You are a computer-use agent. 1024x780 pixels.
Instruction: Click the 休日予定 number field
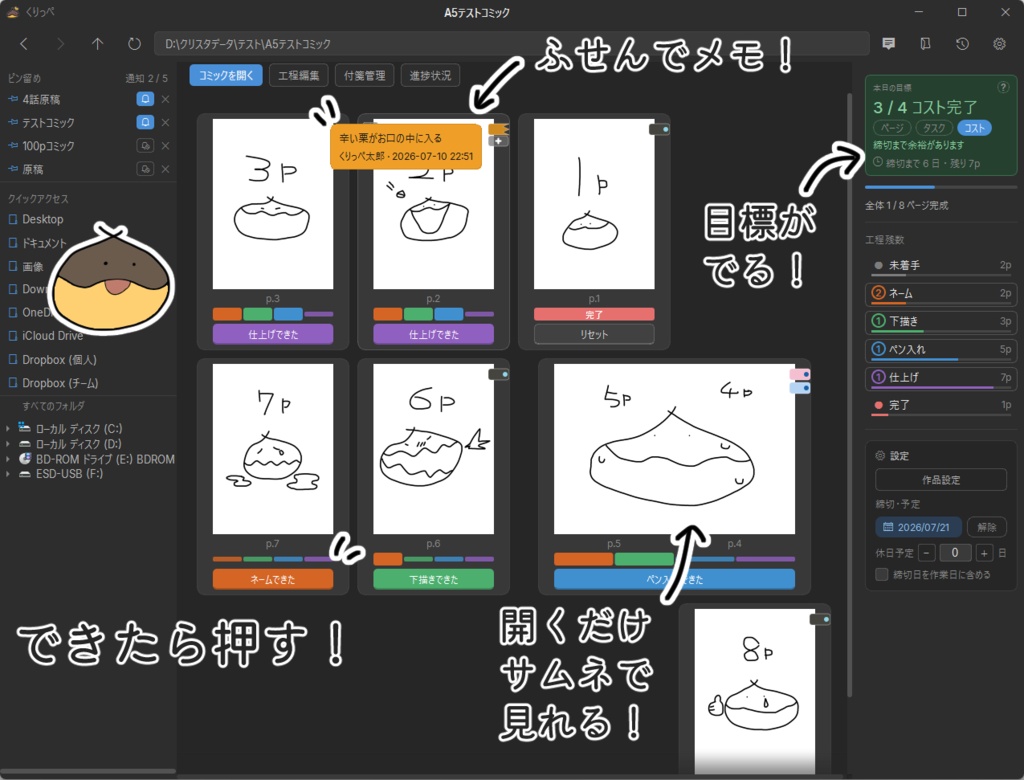coord(955,553)
